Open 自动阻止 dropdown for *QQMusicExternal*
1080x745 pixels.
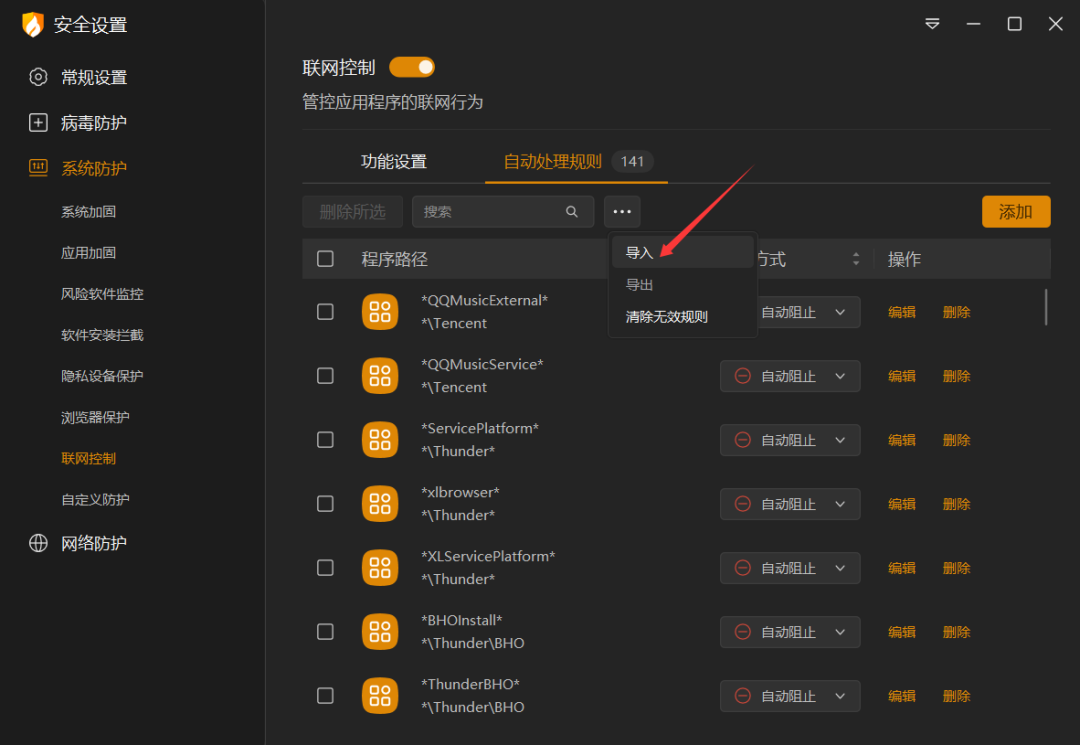tap(809, 312)
